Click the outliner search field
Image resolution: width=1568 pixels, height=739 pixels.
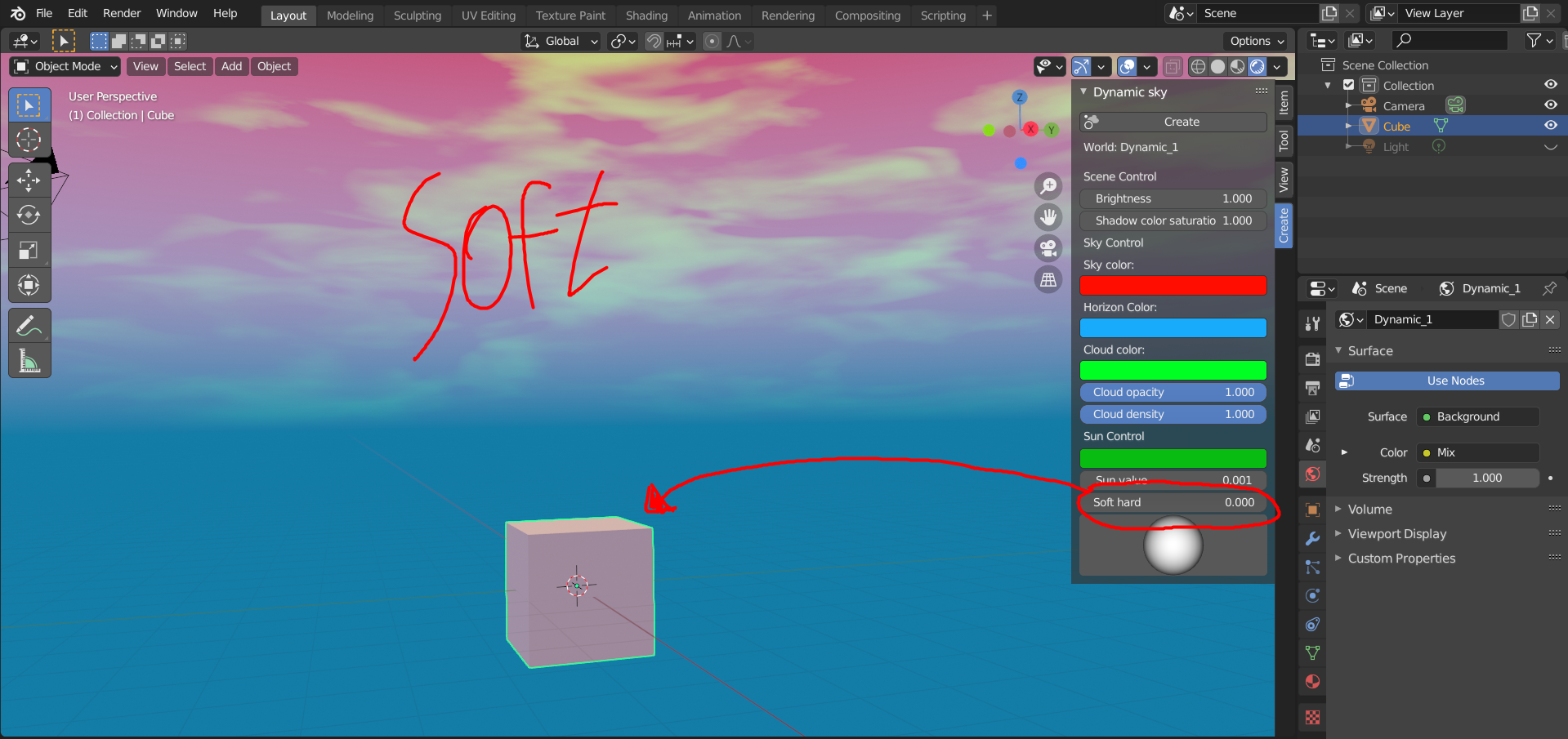1449,40
